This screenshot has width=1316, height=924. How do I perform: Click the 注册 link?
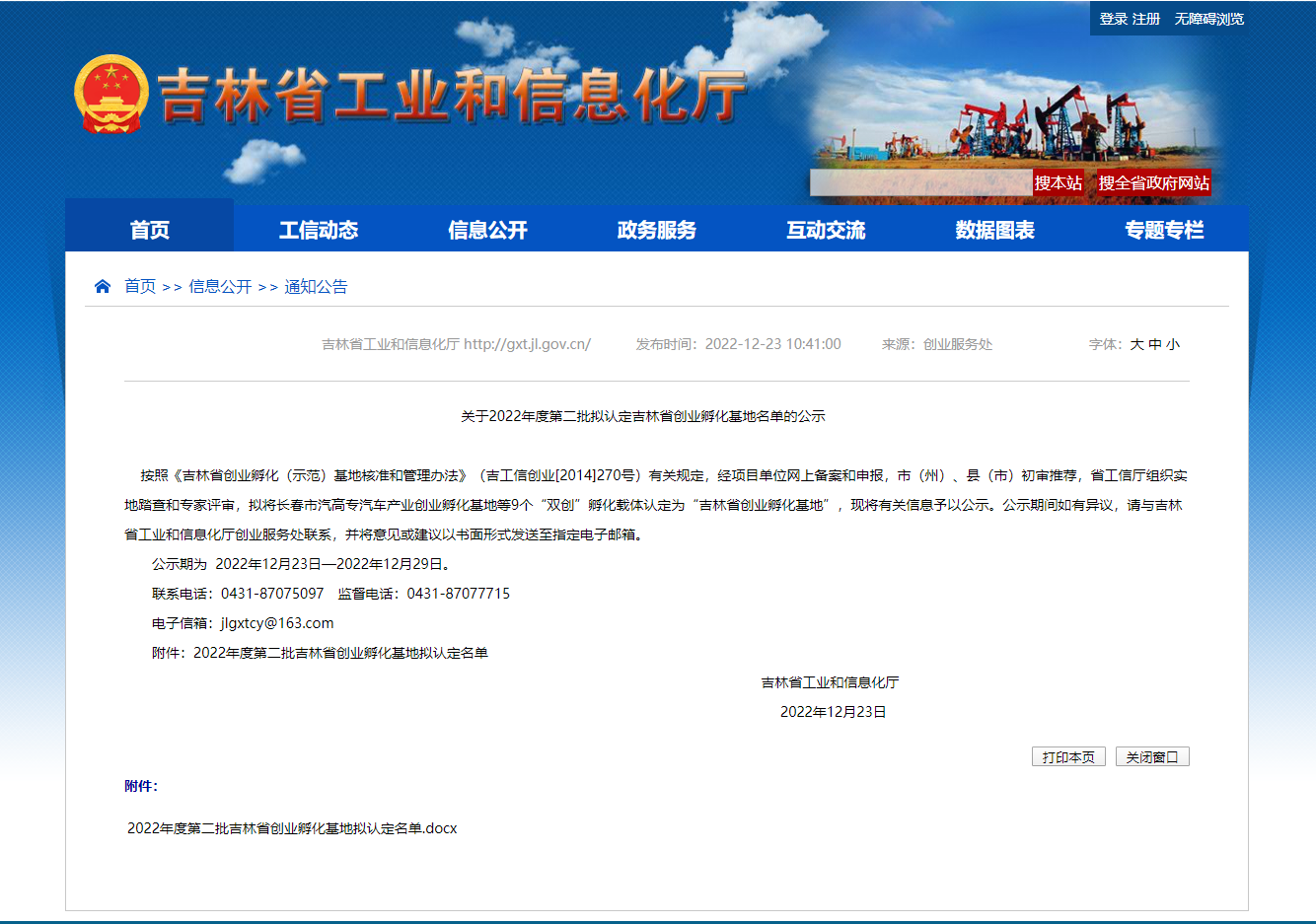point(1146,19)
